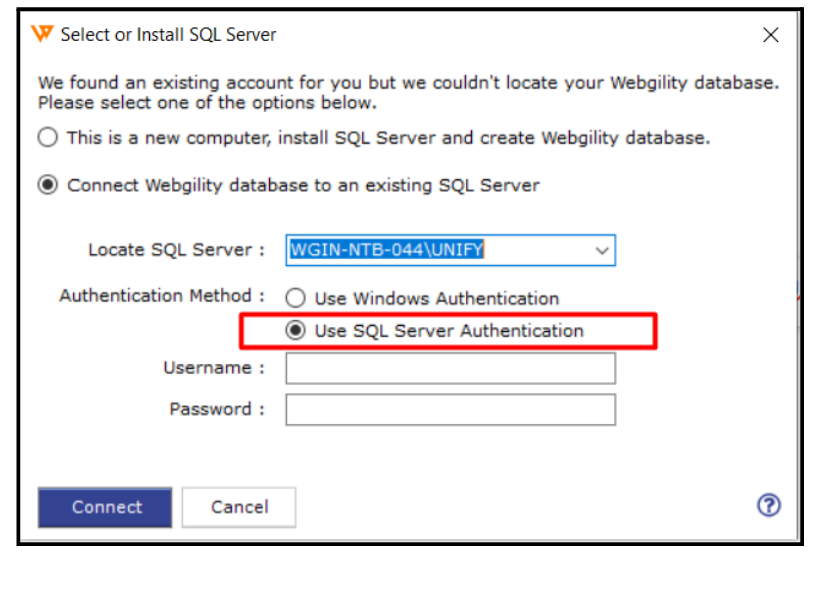This screenshot has width=821, height=589.
Task: Click the WGIN-NTB-044\UNIFY server name text
Action: tap(387, 250)
